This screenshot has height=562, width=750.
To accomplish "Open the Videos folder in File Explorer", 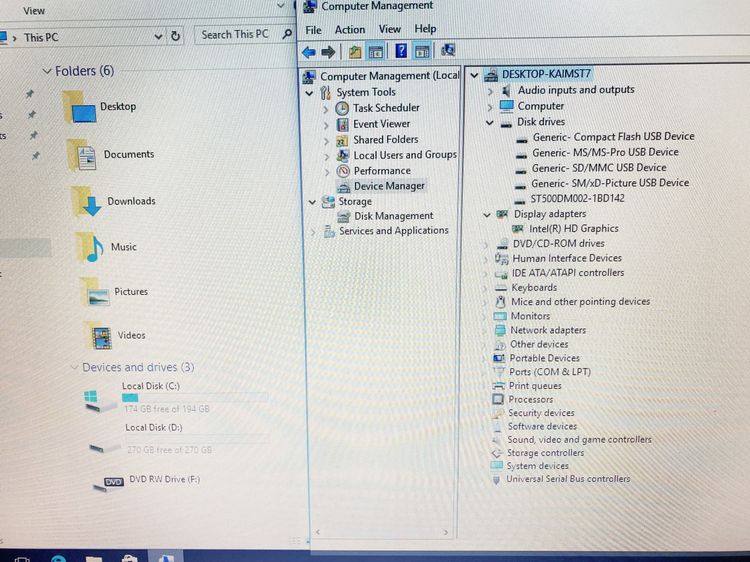I will pos(116,335).
